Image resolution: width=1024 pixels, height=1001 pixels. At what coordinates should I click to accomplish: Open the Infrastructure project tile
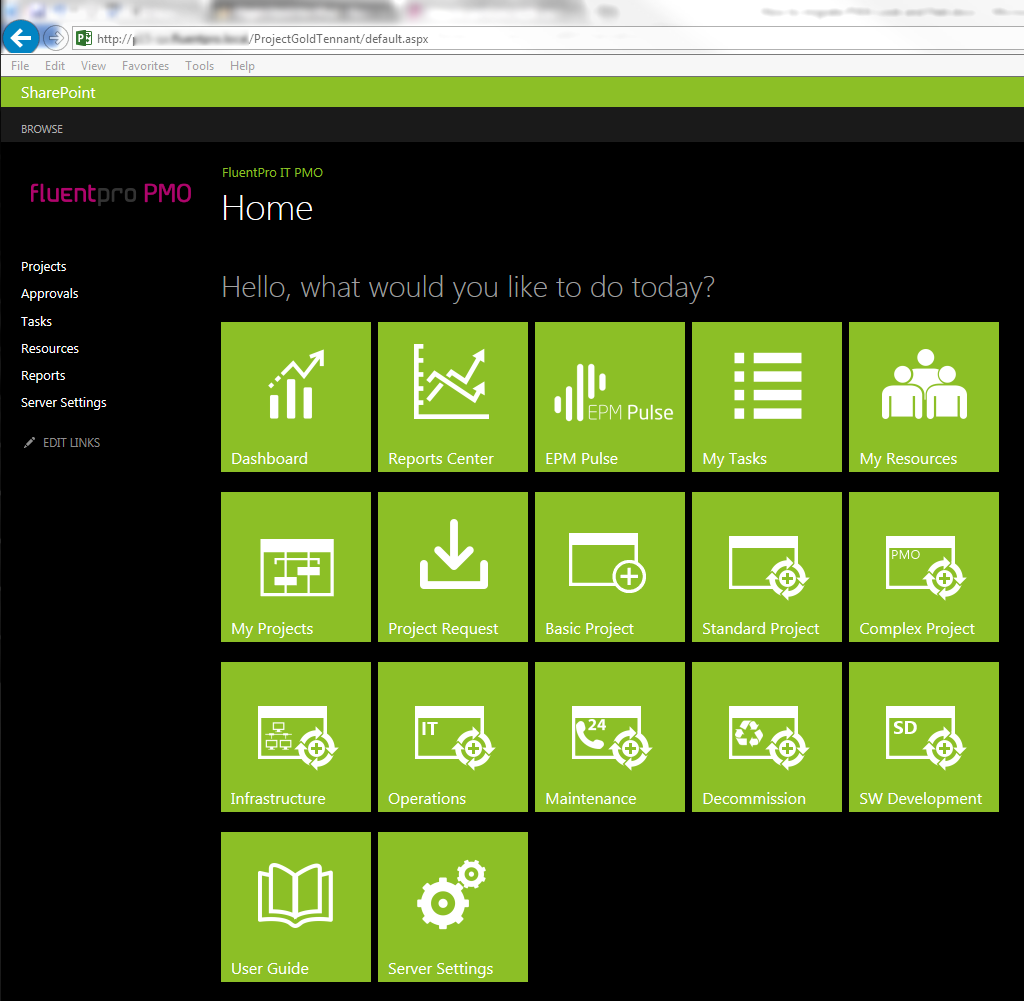pyautogui.click(x=296, y=737)
